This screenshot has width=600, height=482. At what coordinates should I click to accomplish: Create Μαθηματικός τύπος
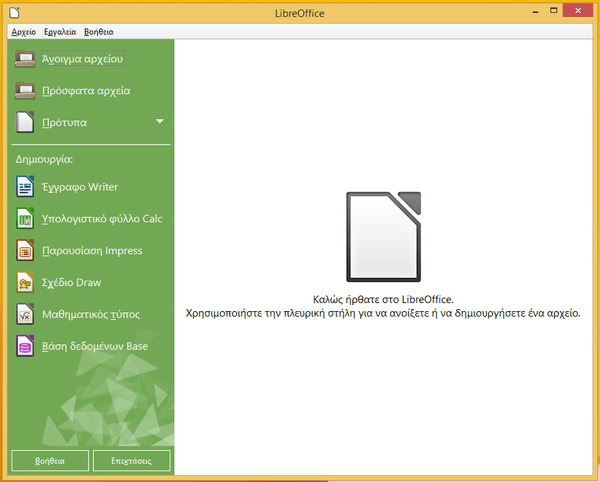click(91, 314)
